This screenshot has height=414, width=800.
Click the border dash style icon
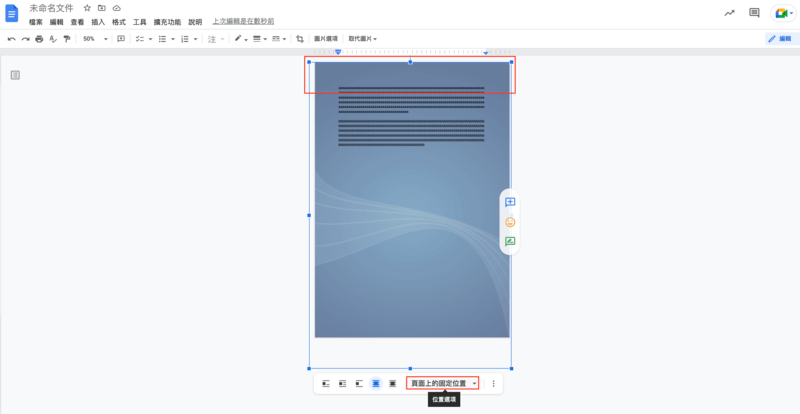tap(276, 39)
